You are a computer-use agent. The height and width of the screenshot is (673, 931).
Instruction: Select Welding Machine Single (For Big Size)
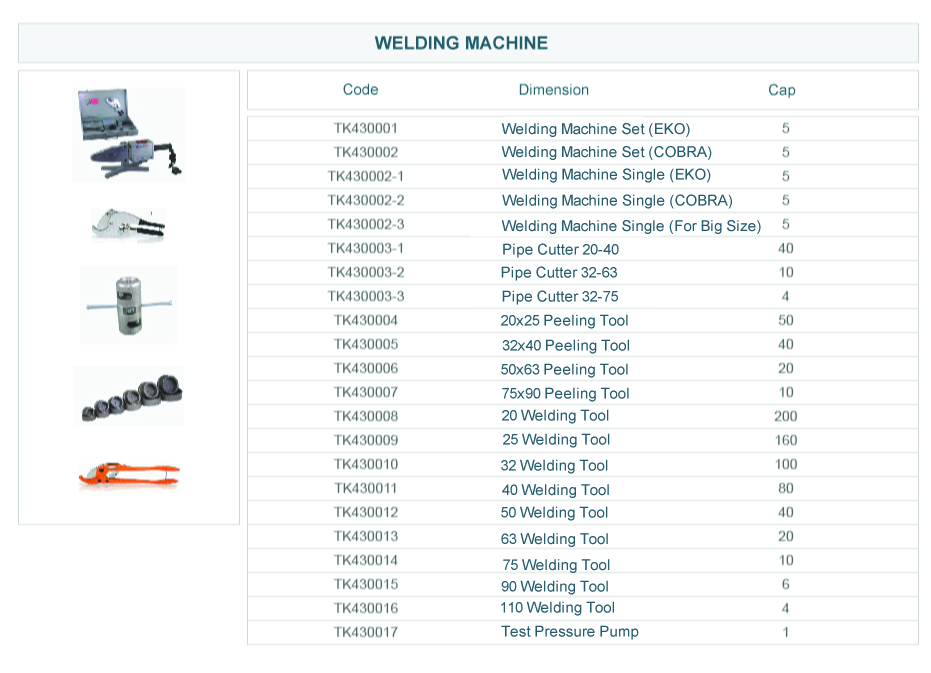[x=631, y=226]
